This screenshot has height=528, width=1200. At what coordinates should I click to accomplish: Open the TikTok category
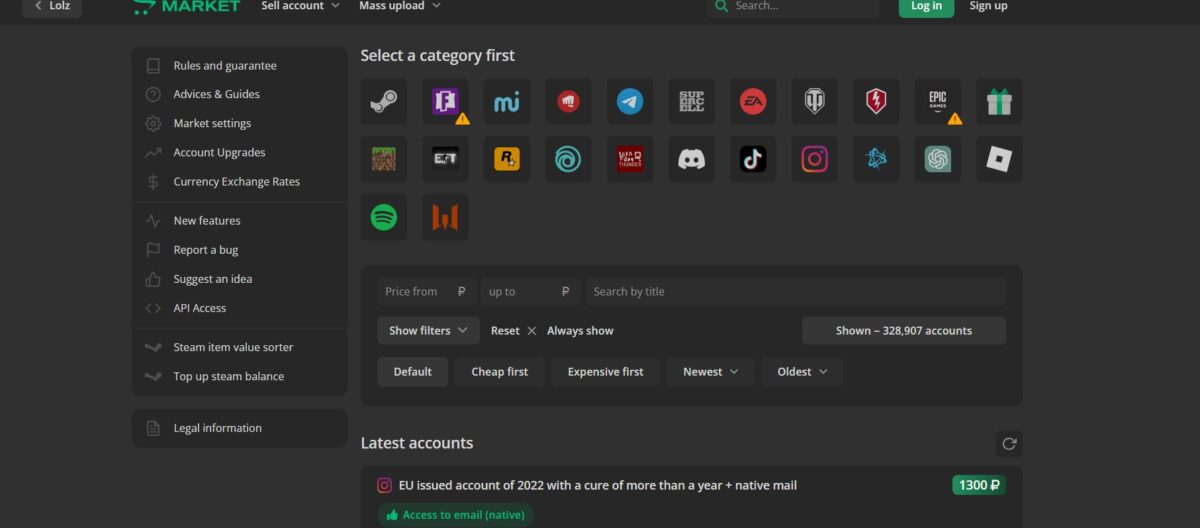coord(753,159)
